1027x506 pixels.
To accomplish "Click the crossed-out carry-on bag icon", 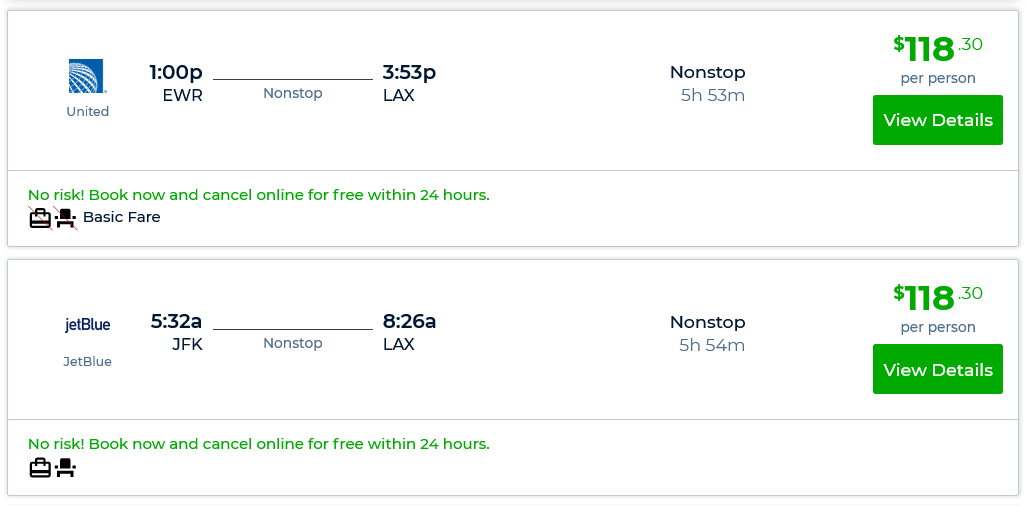I will pos(40,217).
